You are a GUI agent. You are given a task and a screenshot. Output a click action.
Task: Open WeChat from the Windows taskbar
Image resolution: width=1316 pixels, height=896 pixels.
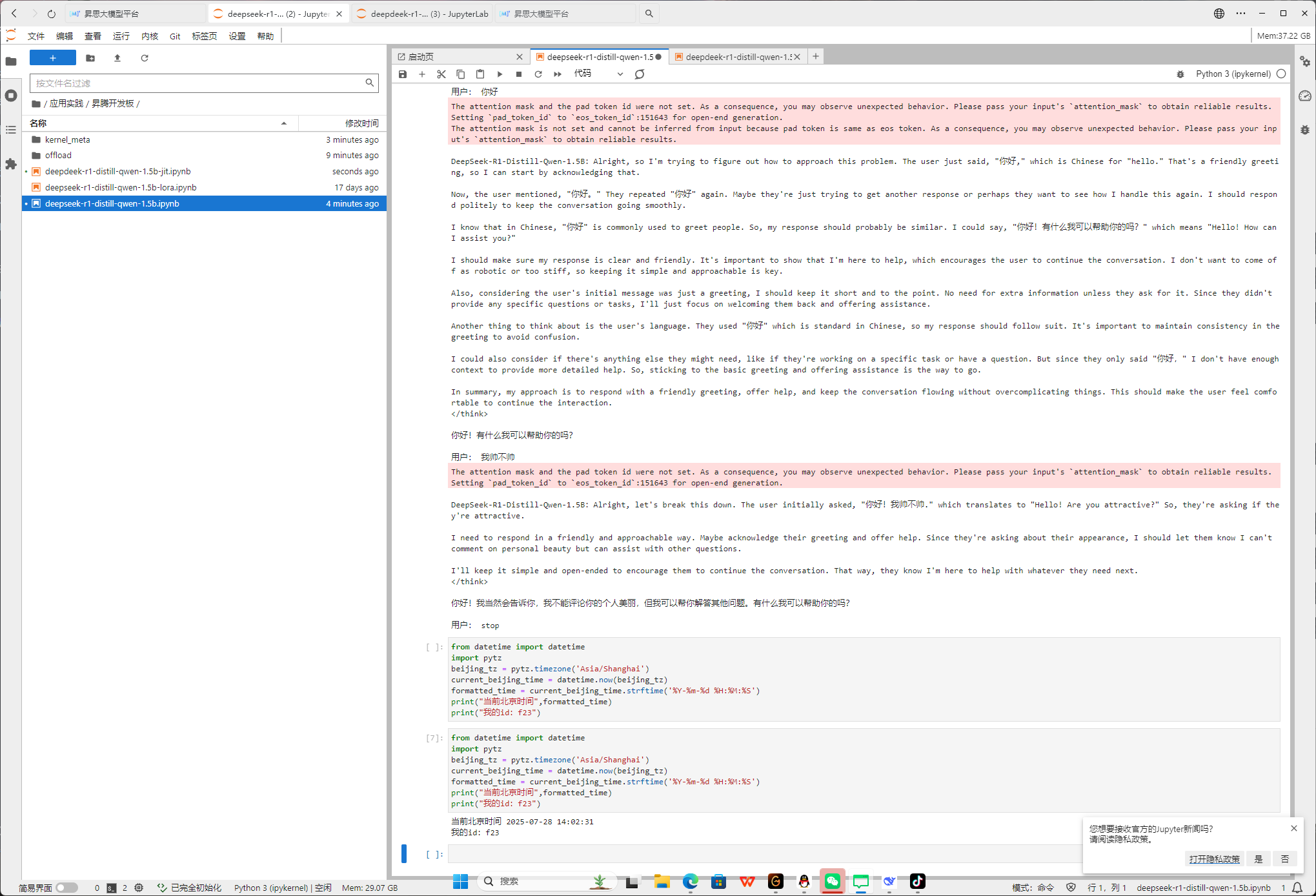pos(833,881)
